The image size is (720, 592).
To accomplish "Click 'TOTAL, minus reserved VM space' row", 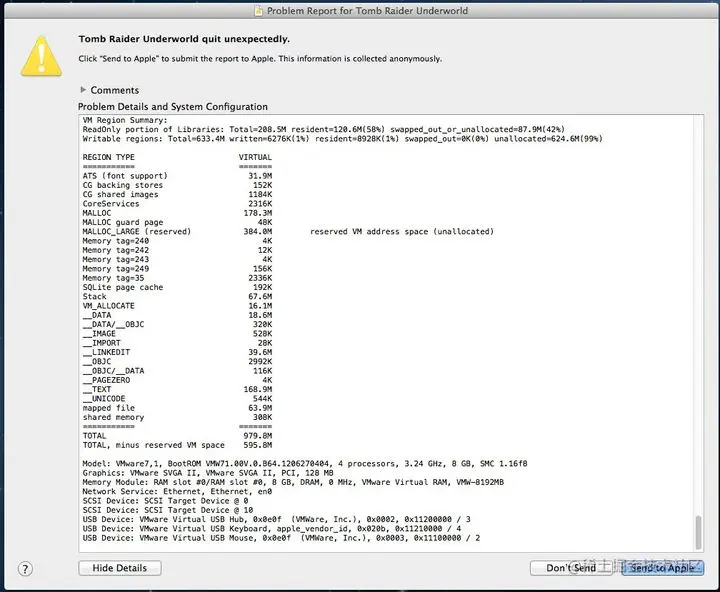I will click(x=177, y=445).
